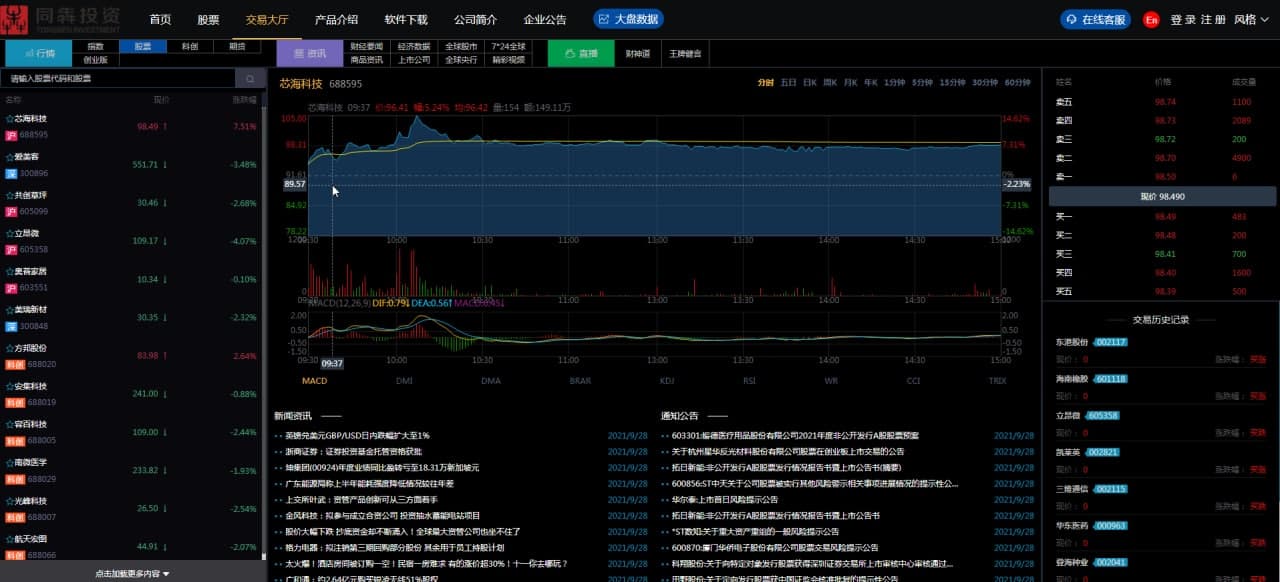Open the 产品介绍 menu item

(336, 19)
